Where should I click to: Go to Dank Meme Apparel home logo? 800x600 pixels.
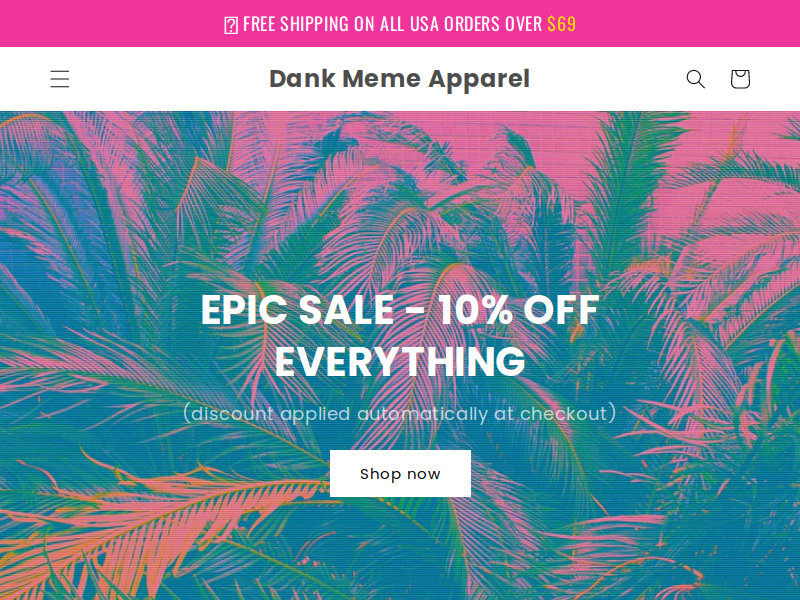[399, 79]
